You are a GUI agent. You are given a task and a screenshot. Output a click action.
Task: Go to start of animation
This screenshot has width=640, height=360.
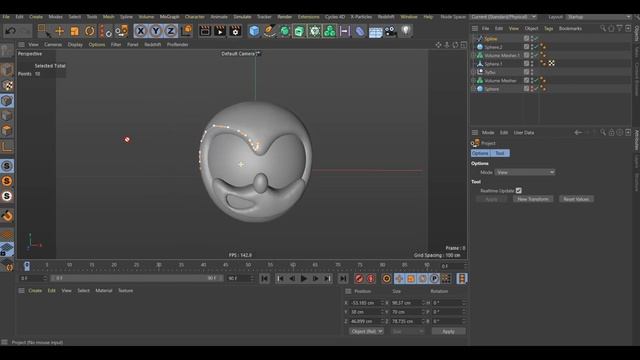coord(264,279)
